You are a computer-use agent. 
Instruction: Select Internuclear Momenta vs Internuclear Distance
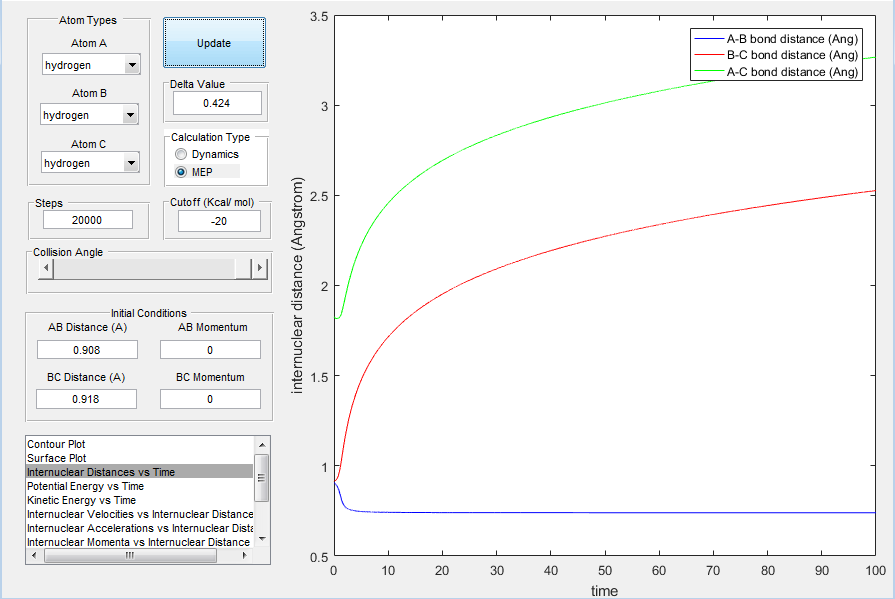point(138,542)
